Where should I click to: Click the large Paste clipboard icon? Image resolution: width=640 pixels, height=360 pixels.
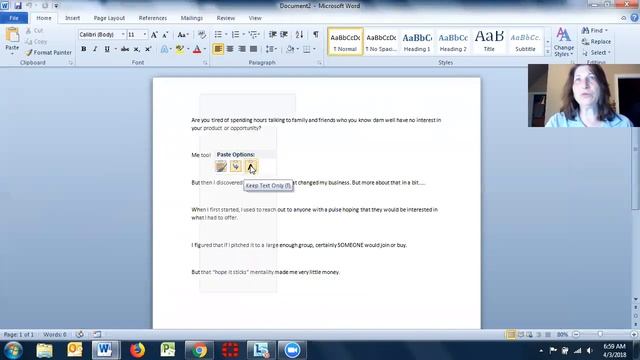tap(12, 36)
